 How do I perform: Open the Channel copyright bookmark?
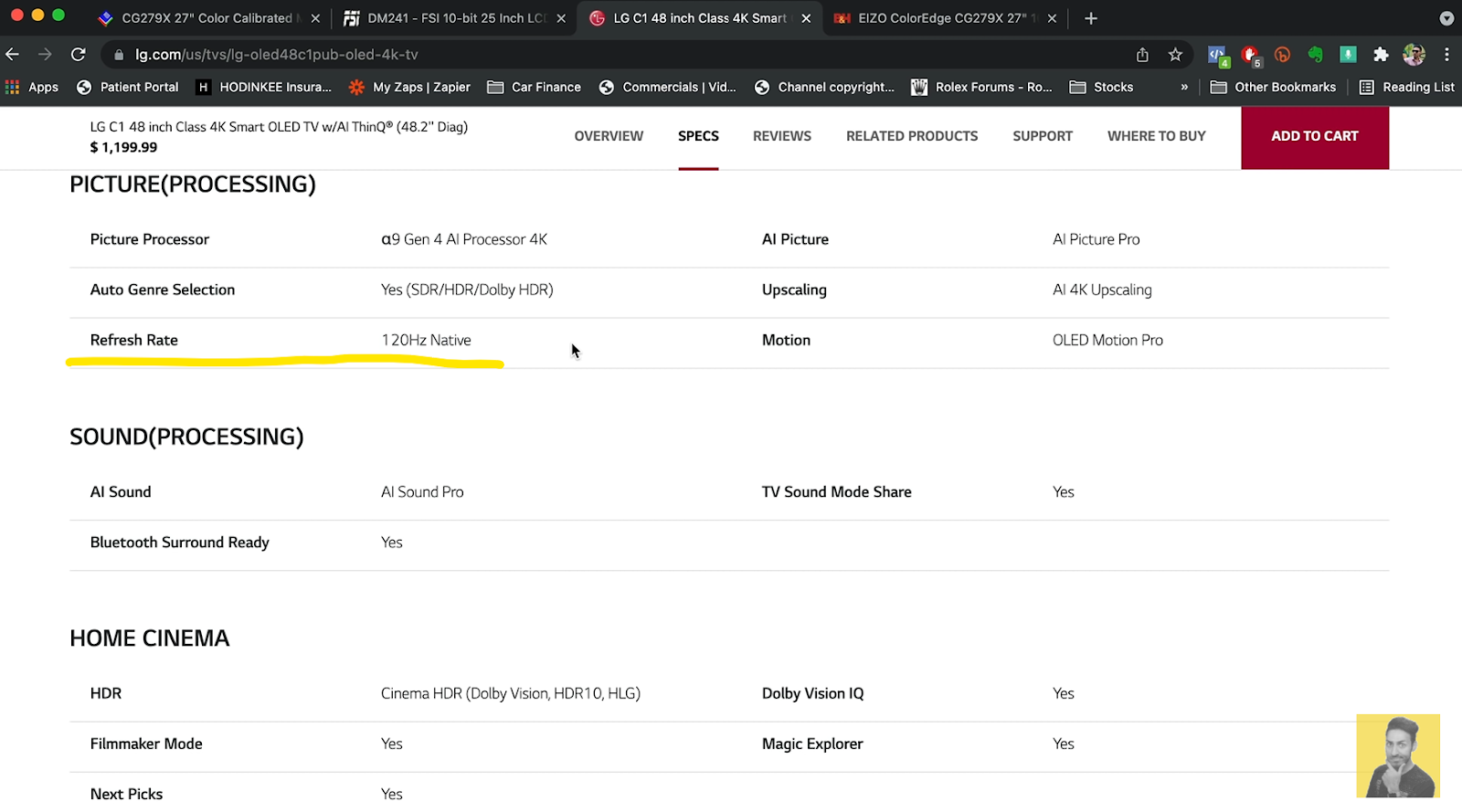[825, 87]
